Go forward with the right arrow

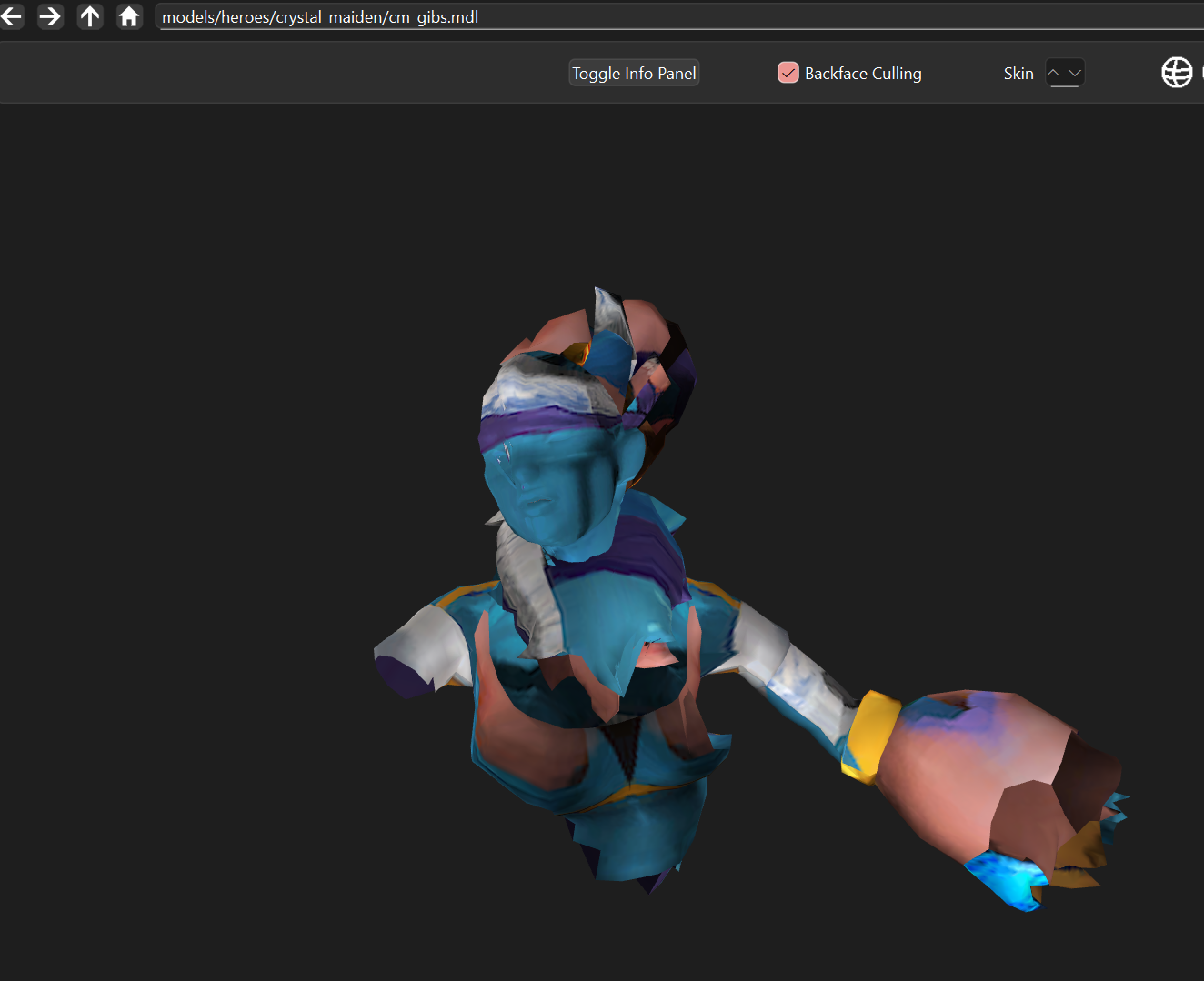[x=51, y=16]
